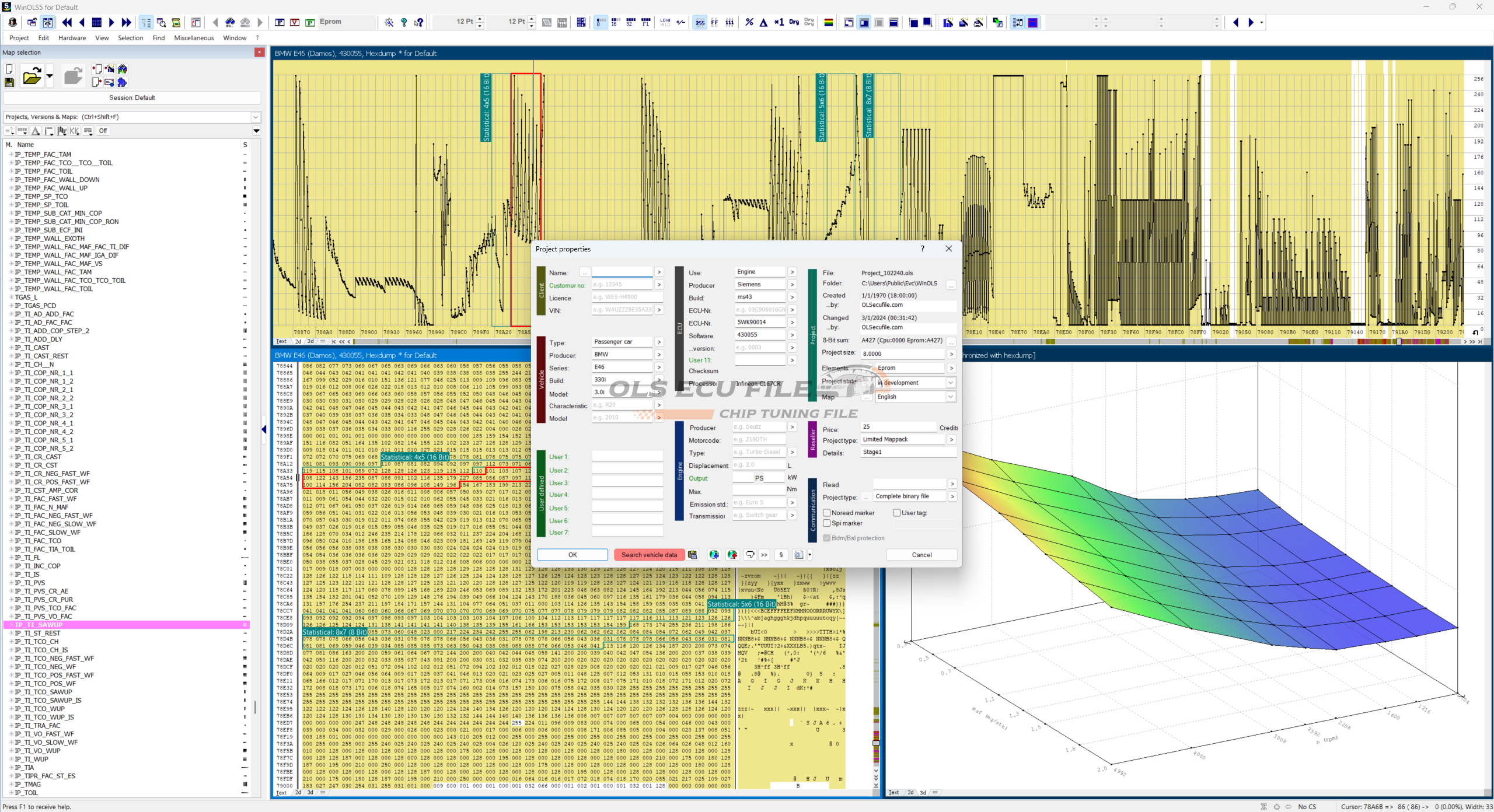
Task: Click the context help pointer icon
Action: (418, 22)
